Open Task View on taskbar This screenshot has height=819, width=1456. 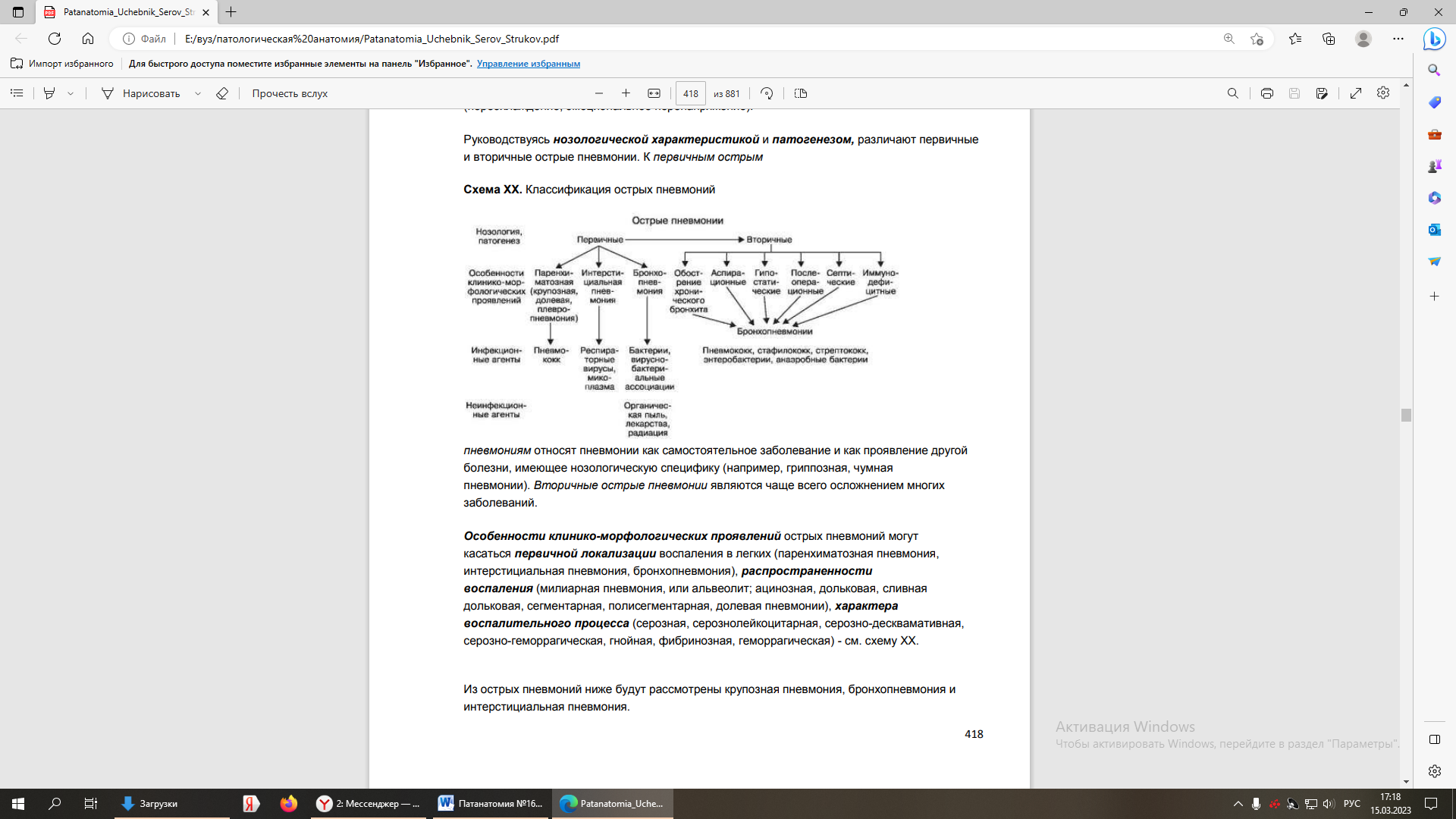91,804
